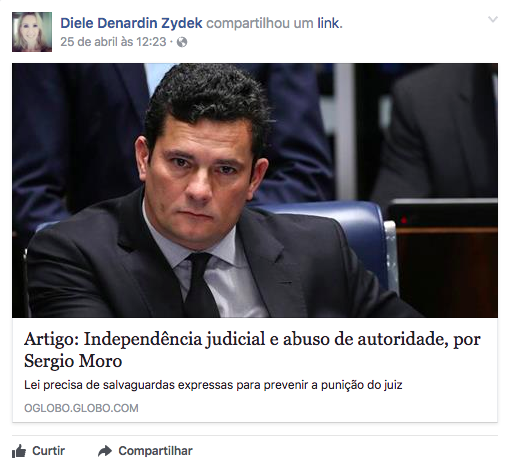Click the "compartilhou um" text in header
This screenshot has width=508, height=465.
coord(260,23)
